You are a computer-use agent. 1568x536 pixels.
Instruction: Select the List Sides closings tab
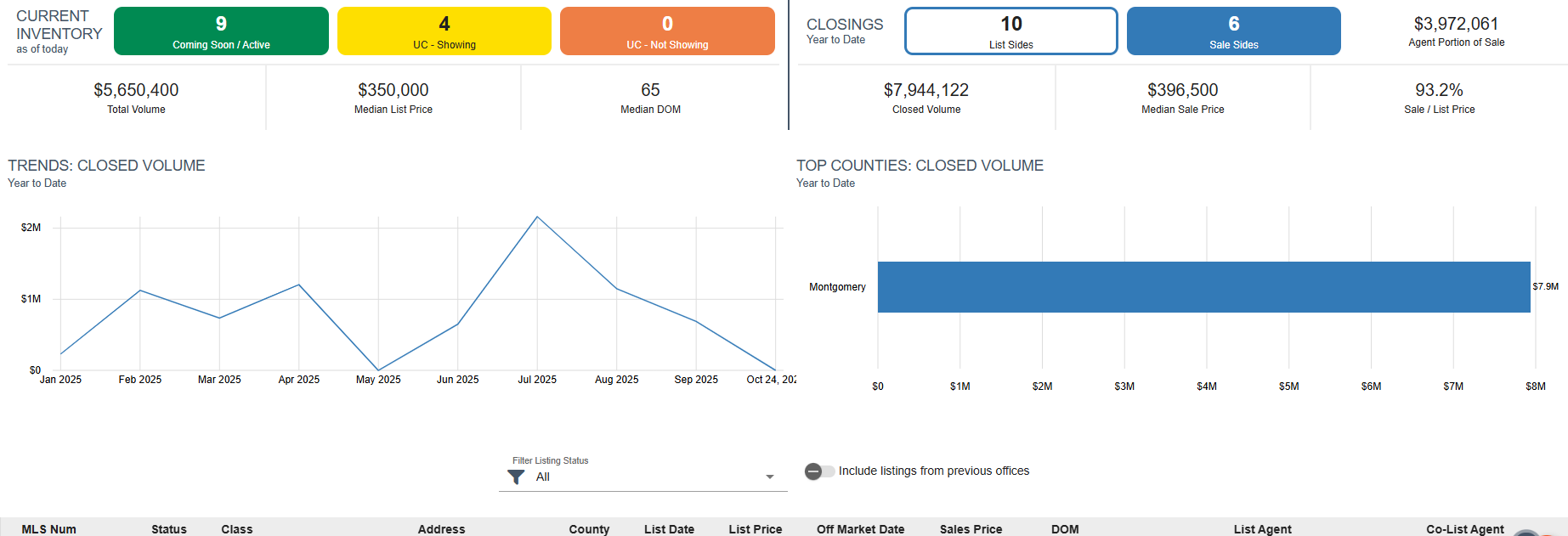coord(1010,31)
